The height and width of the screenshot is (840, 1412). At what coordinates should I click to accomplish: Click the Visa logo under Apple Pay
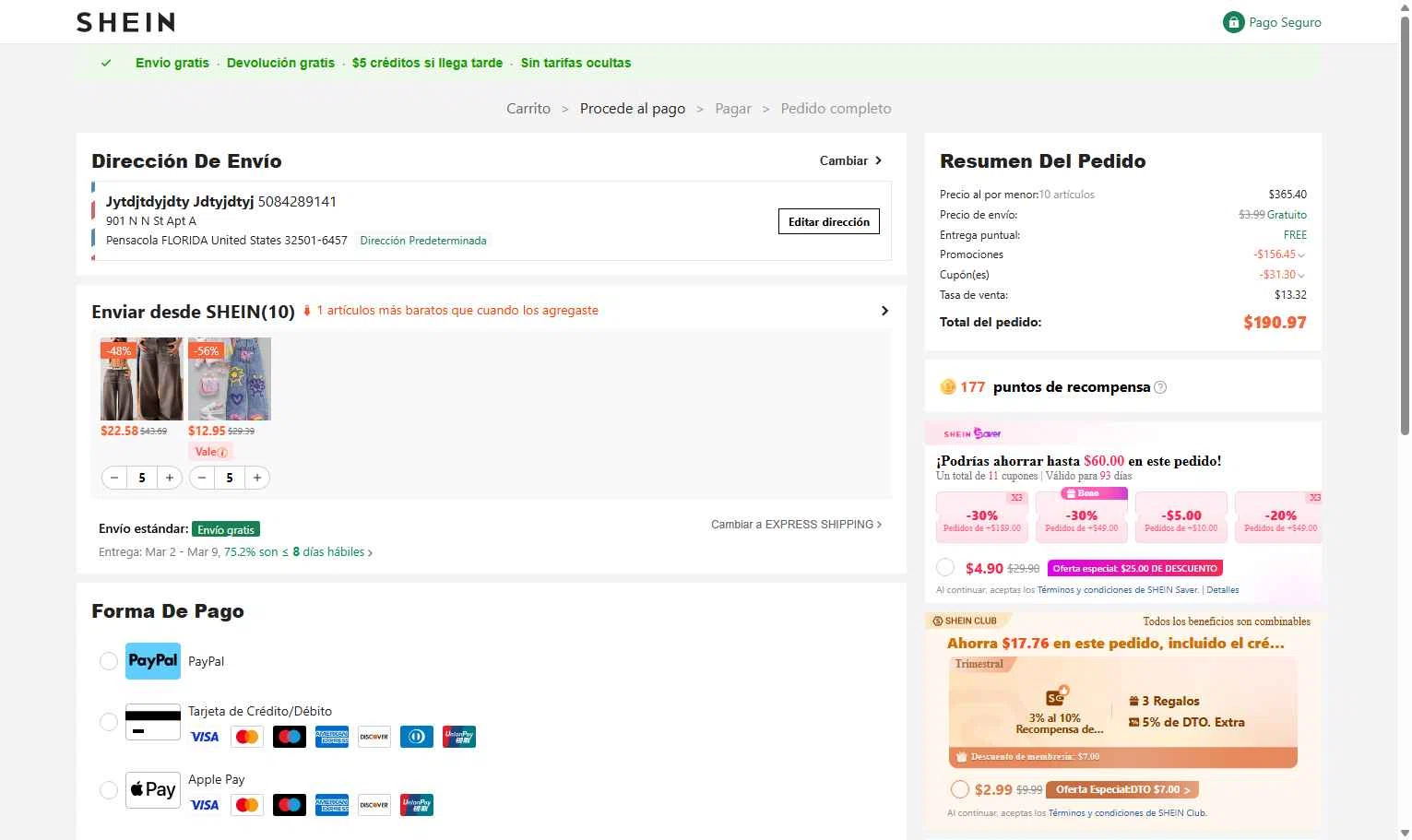click(x=205, y=805)
